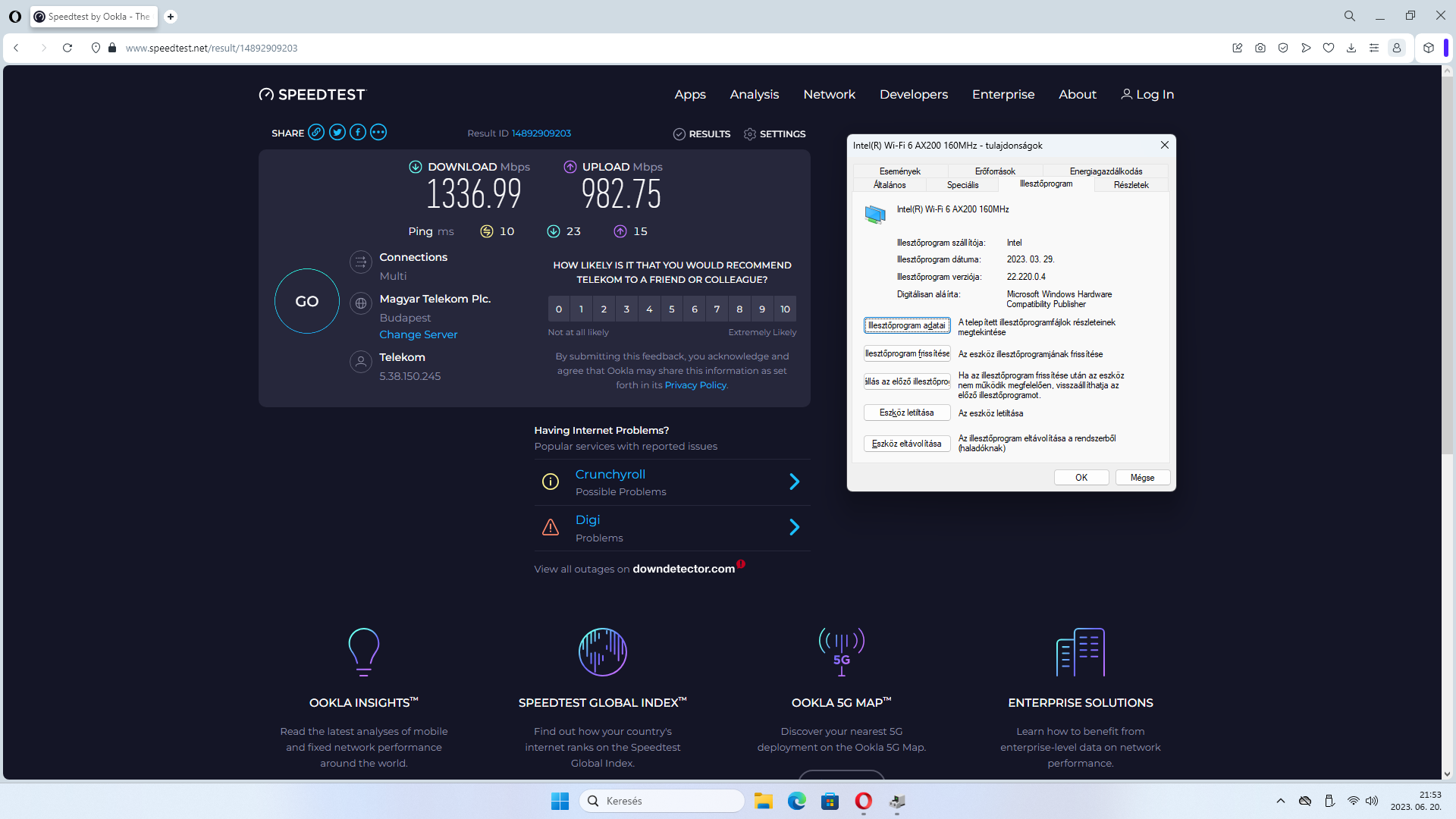Select rating 7 on recommendation scale

717,309
